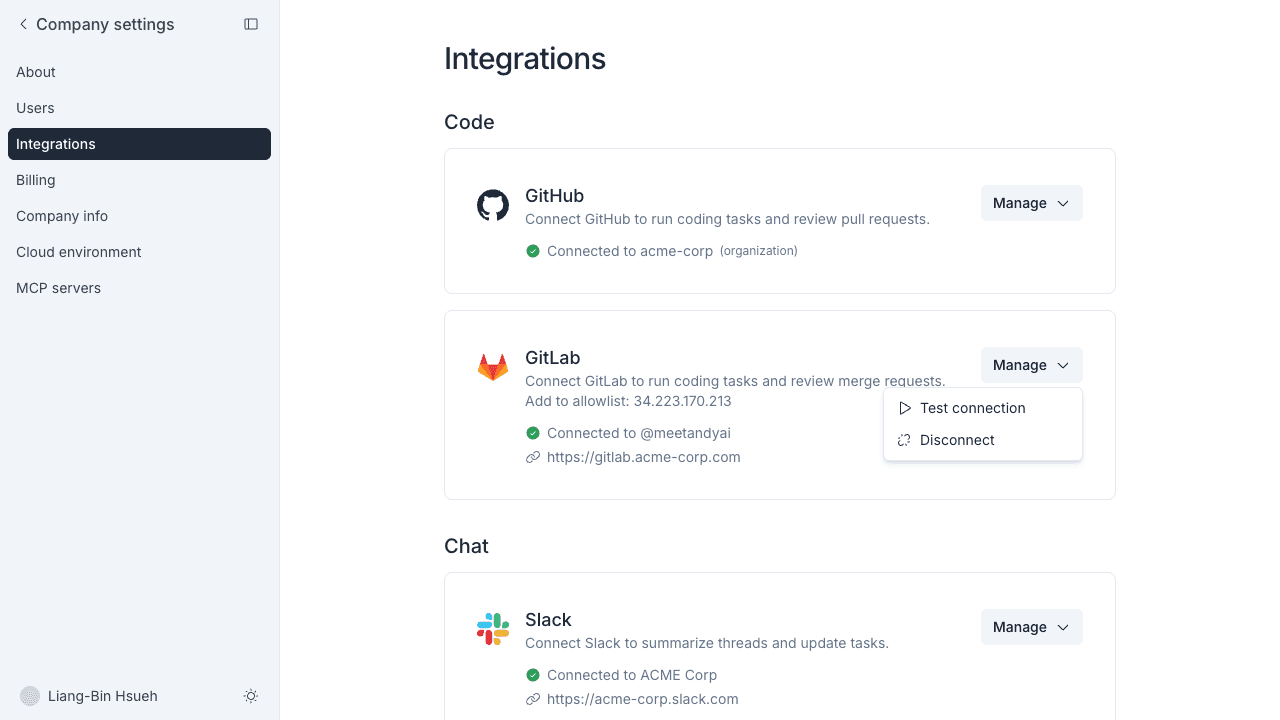The width and height of the screenshot is (1280, 720).
Task: Toggle the light/dark theme sun icon
Action: coord(251,696)
